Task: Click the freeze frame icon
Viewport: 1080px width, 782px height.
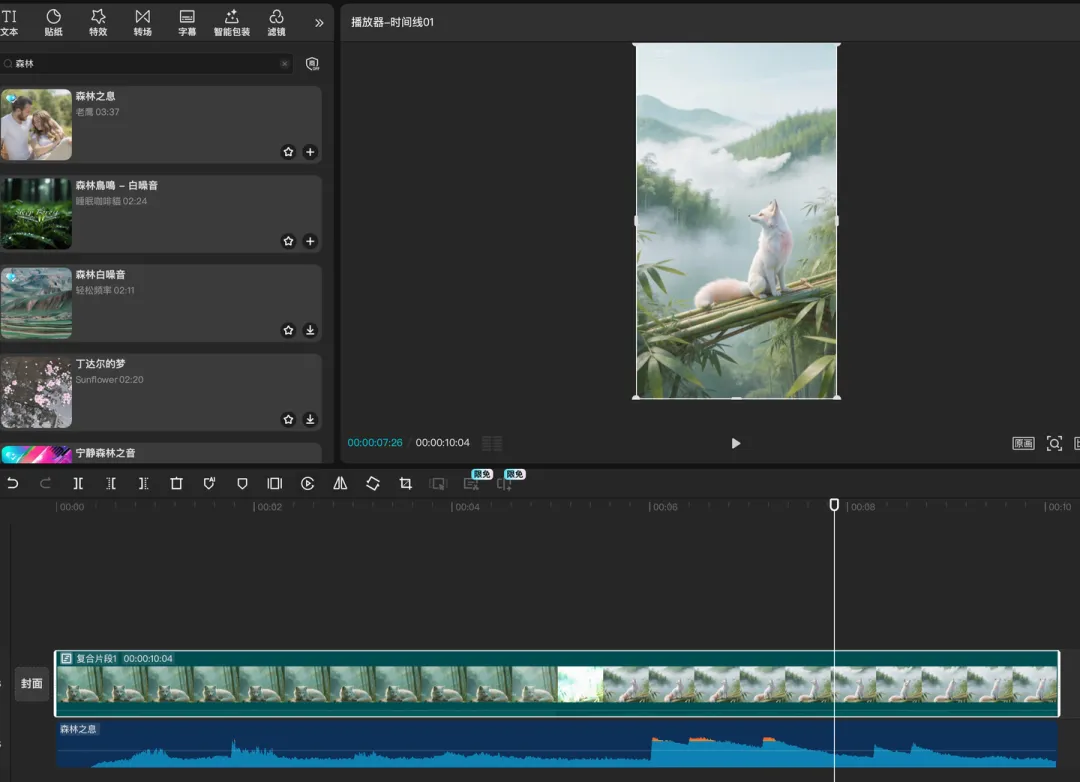Action: pos(274,483)
